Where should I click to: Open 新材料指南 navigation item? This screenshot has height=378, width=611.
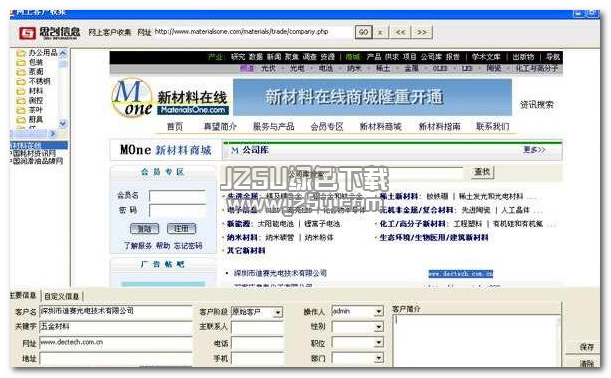(439, 127)
